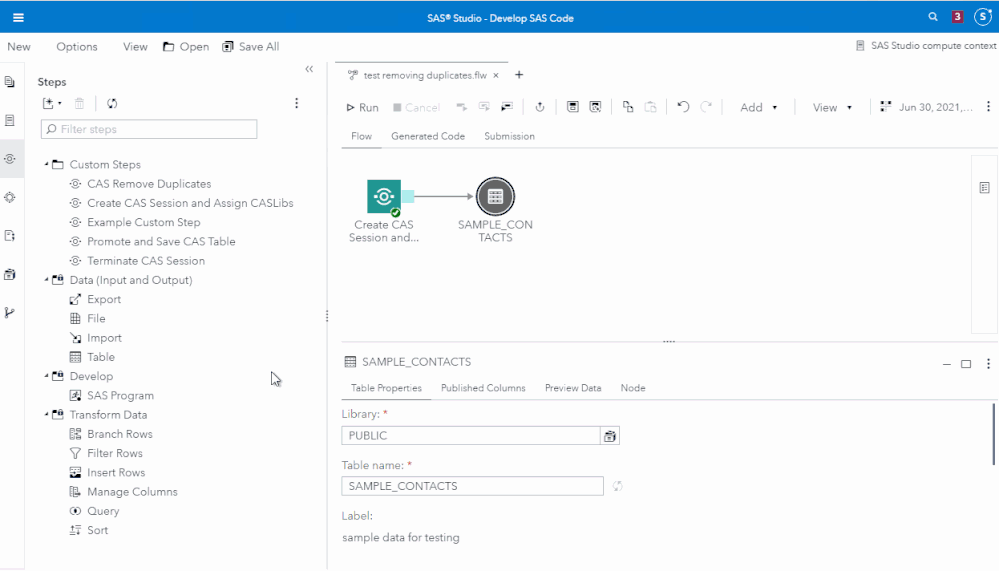Select the SAMPLE_CONTACTS table node
The width and height of the screenshot is (999, 571).
tap(494, 197)
